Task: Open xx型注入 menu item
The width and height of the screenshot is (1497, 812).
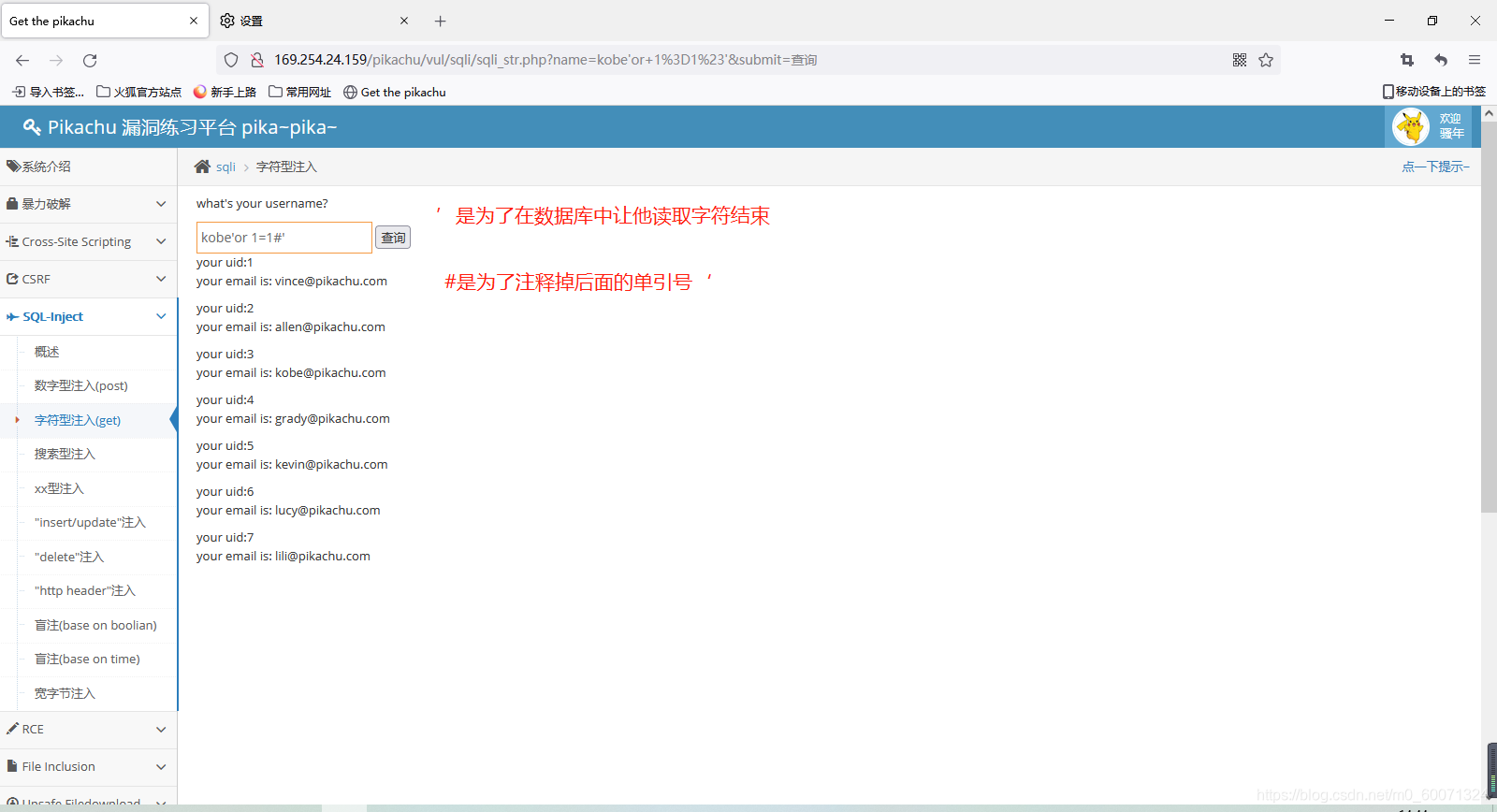Action: (x=59, y=488)
